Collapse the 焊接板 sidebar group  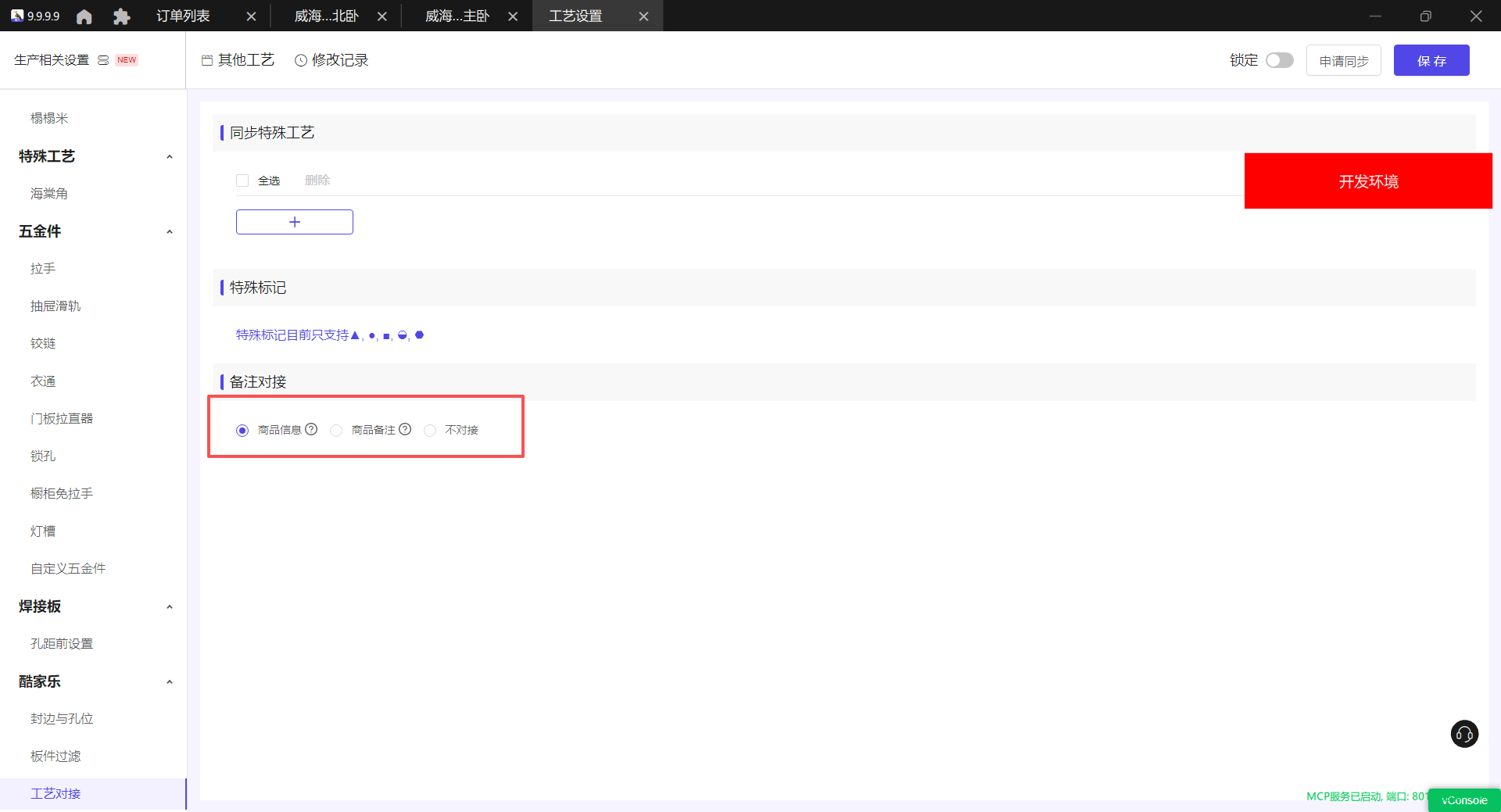(170, 606)
